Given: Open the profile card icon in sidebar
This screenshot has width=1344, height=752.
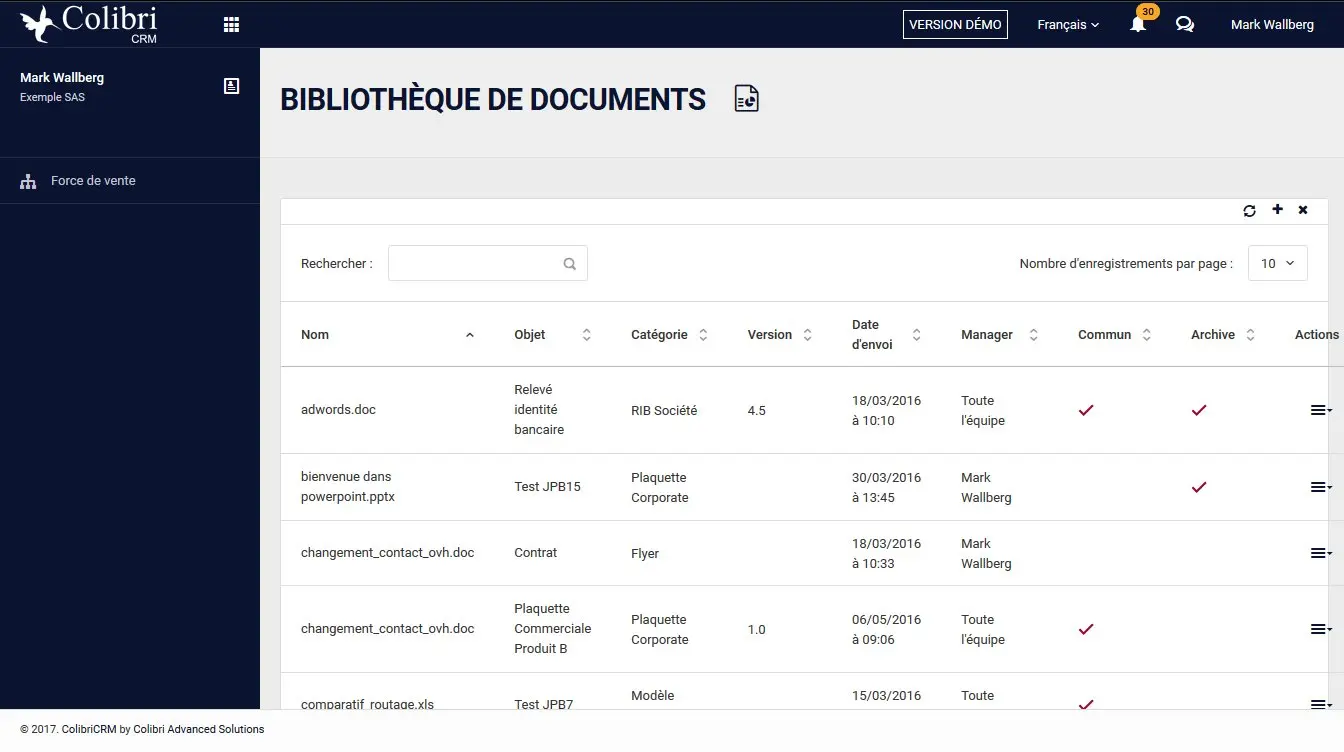Looking at the screenshot, I should (x=231, y=86).
